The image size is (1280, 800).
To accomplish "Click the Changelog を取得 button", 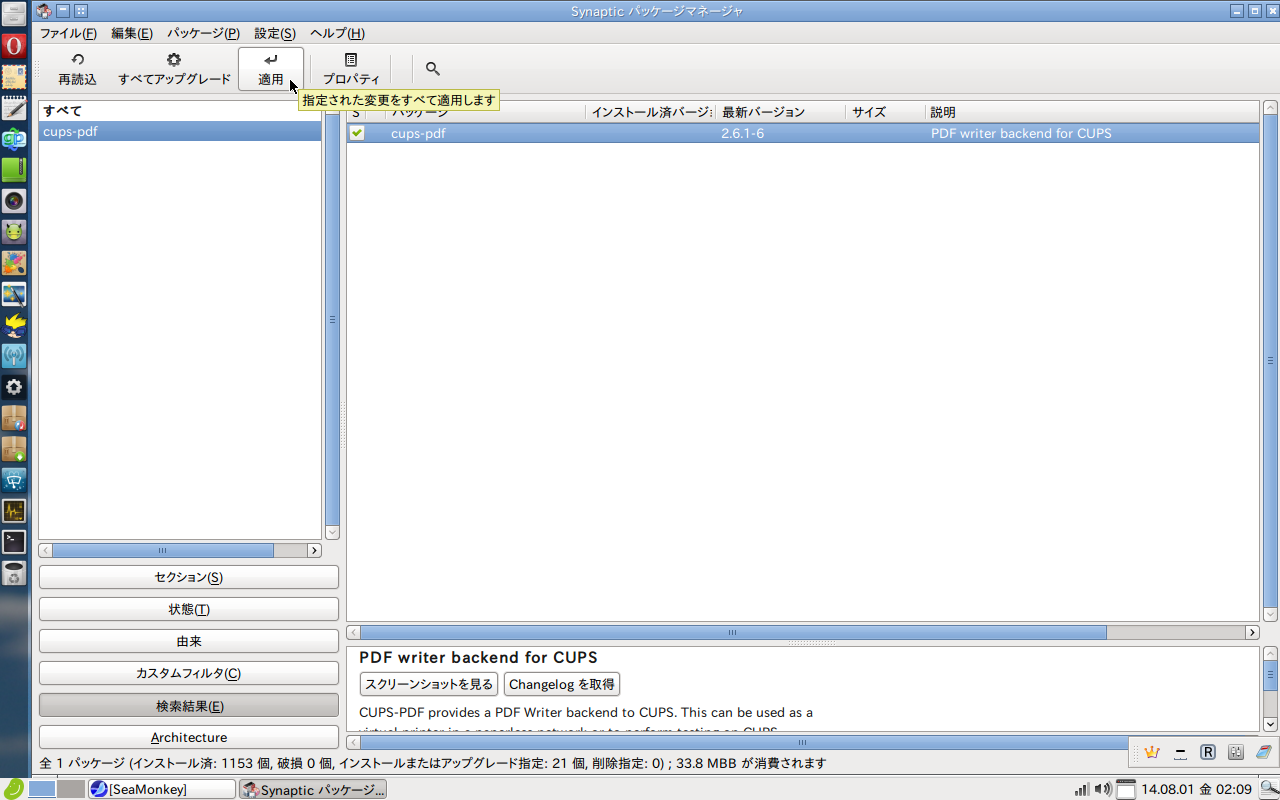I will pyautogui.click(x=562, y=684).
